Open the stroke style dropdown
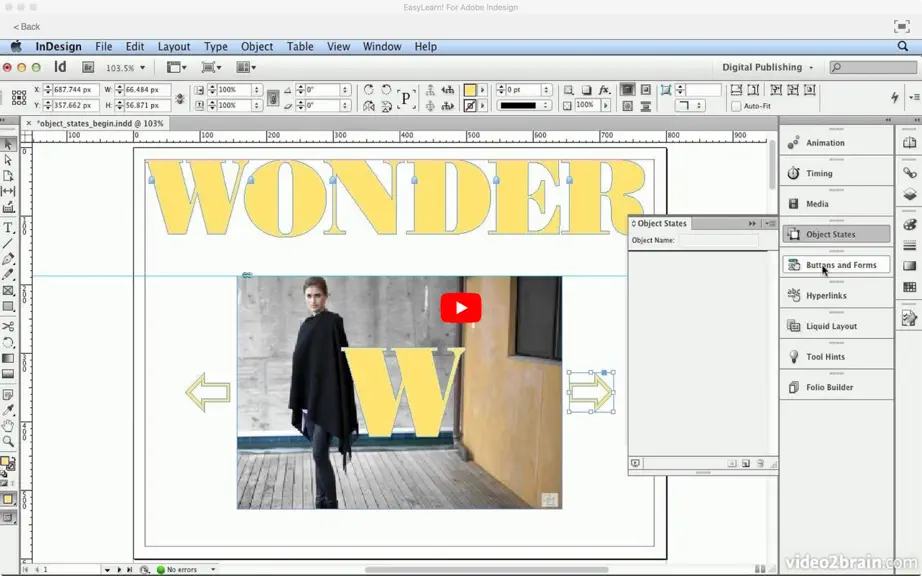Screen dimensions: 922x576 tap(524, 106)
